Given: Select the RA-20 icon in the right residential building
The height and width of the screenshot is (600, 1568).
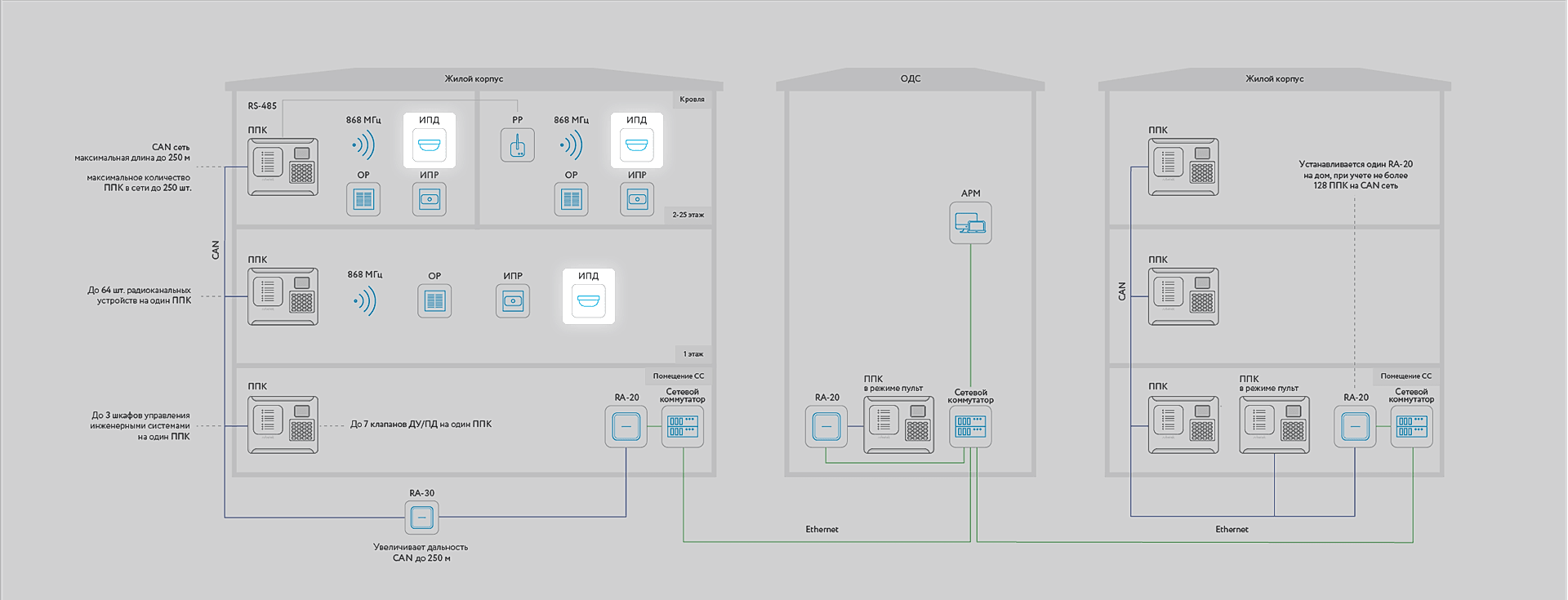Looking at the screenshot, I should coord(1355,426).
